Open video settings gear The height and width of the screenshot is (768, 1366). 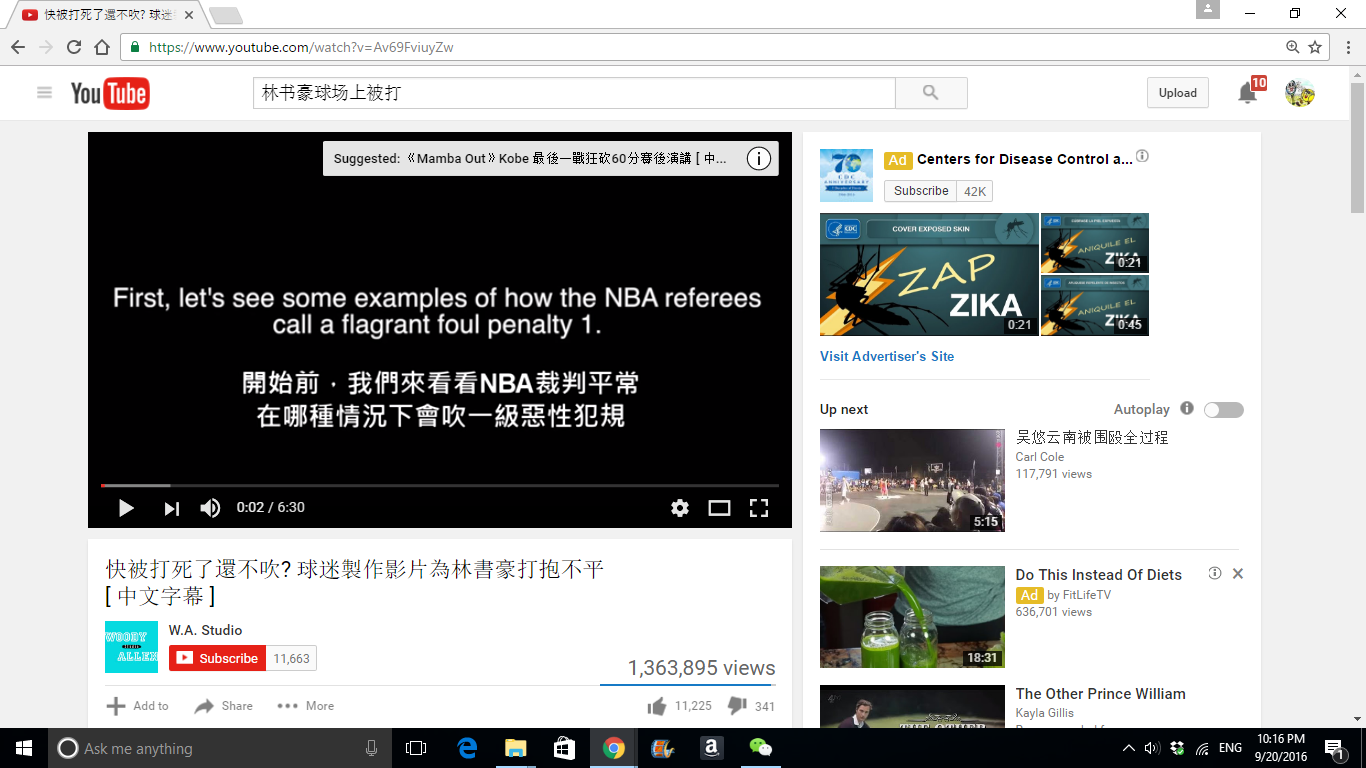click(680, 508)
